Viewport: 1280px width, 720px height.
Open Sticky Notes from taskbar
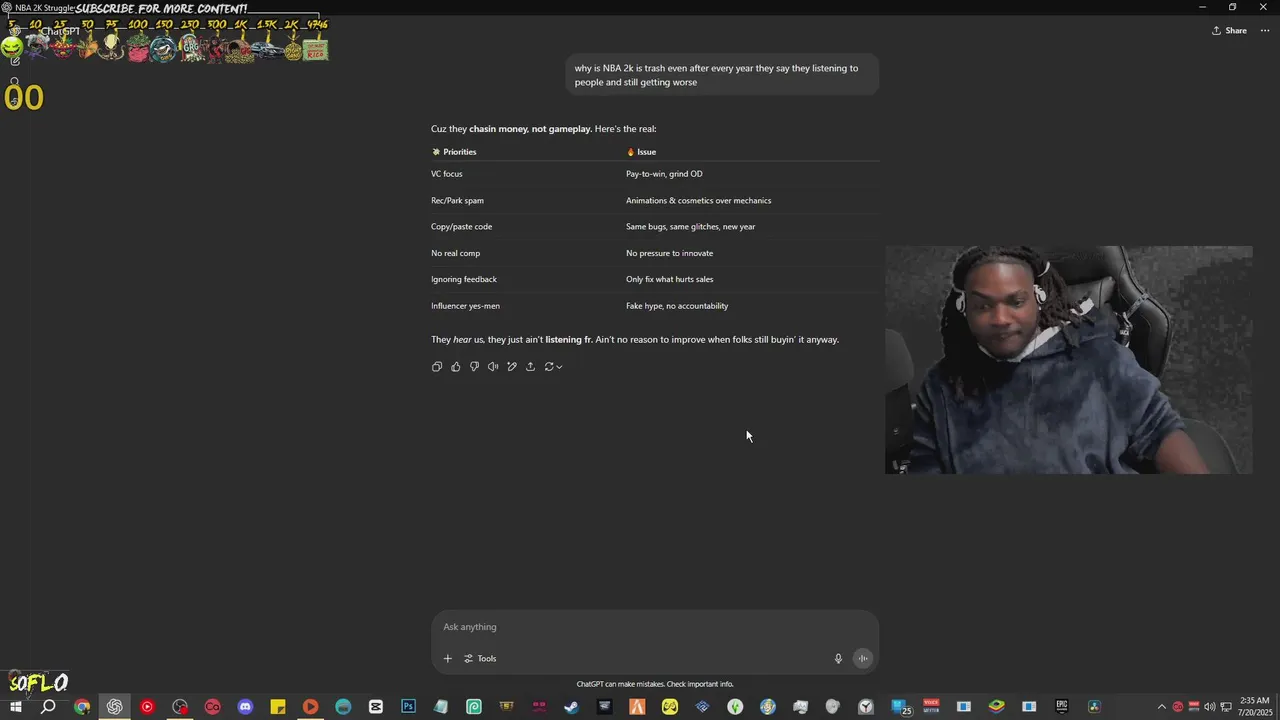(x=278, y=707)
